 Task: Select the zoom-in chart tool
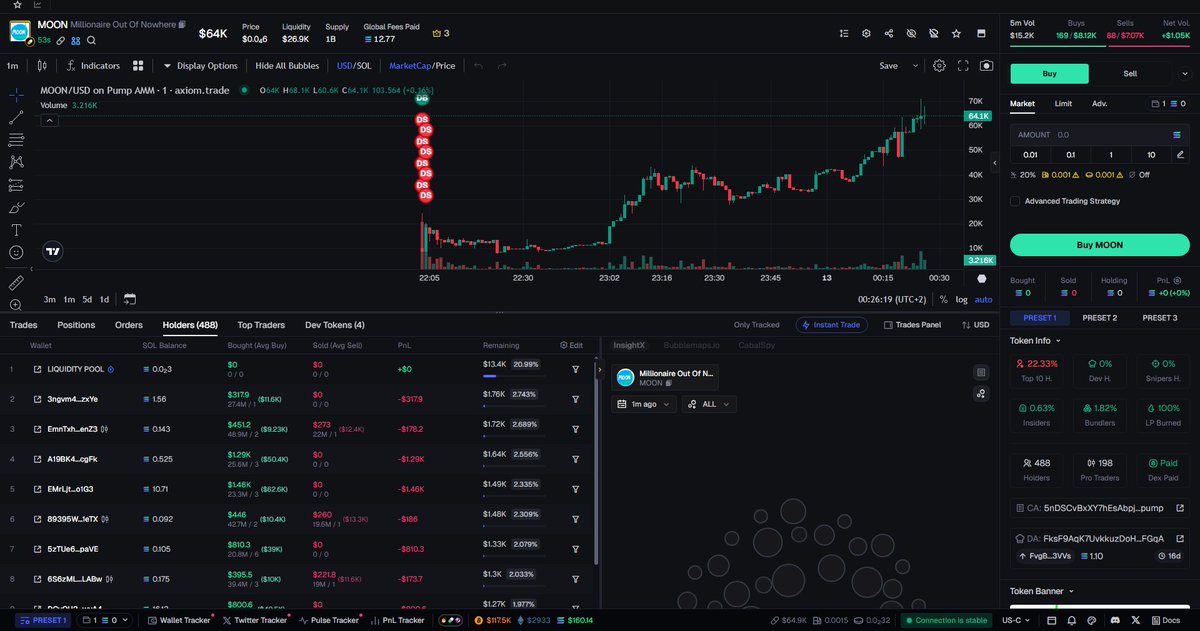point(16,305)
